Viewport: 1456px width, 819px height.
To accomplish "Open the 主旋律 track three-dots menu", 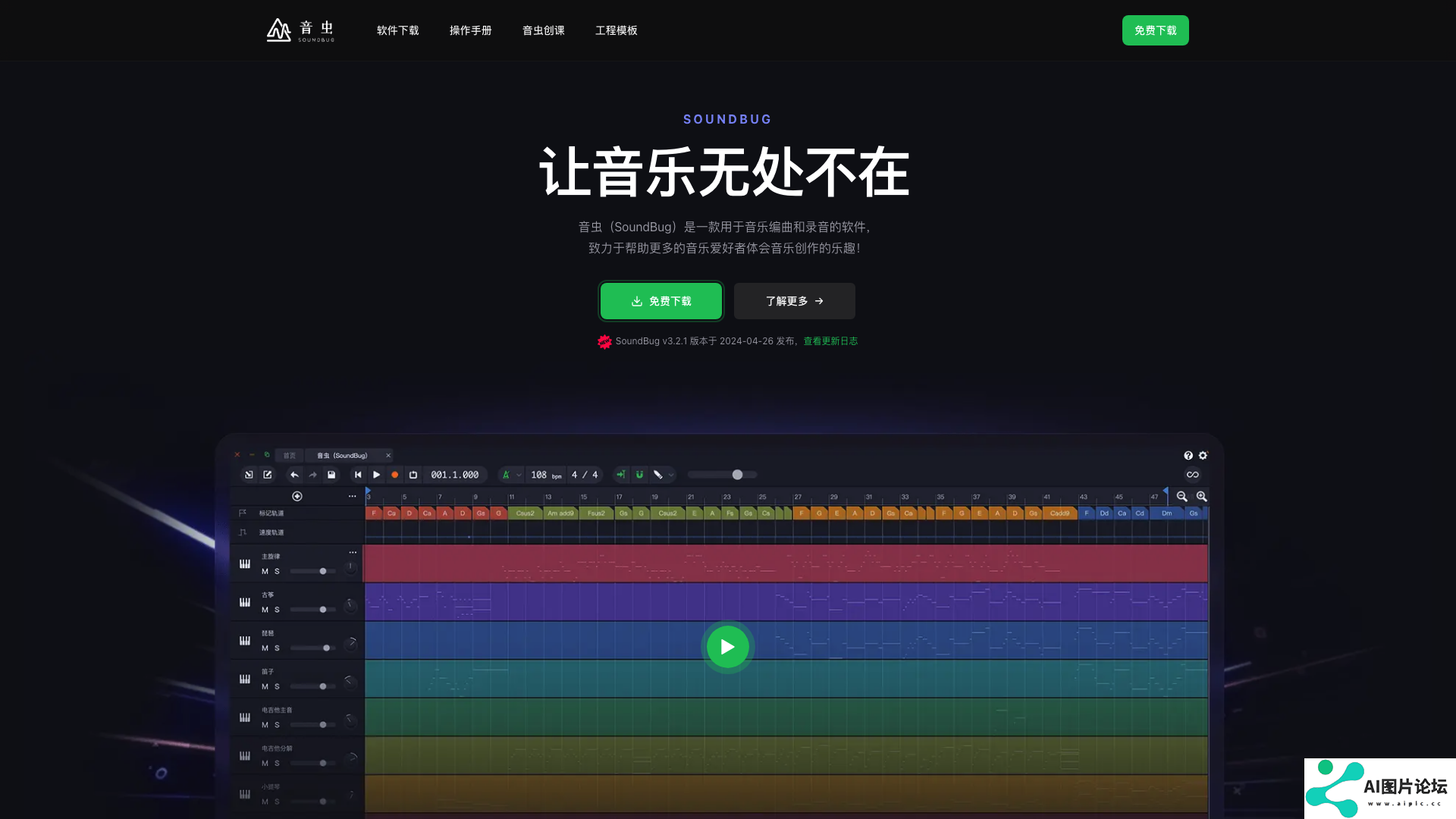I will [x=353, y=552].
